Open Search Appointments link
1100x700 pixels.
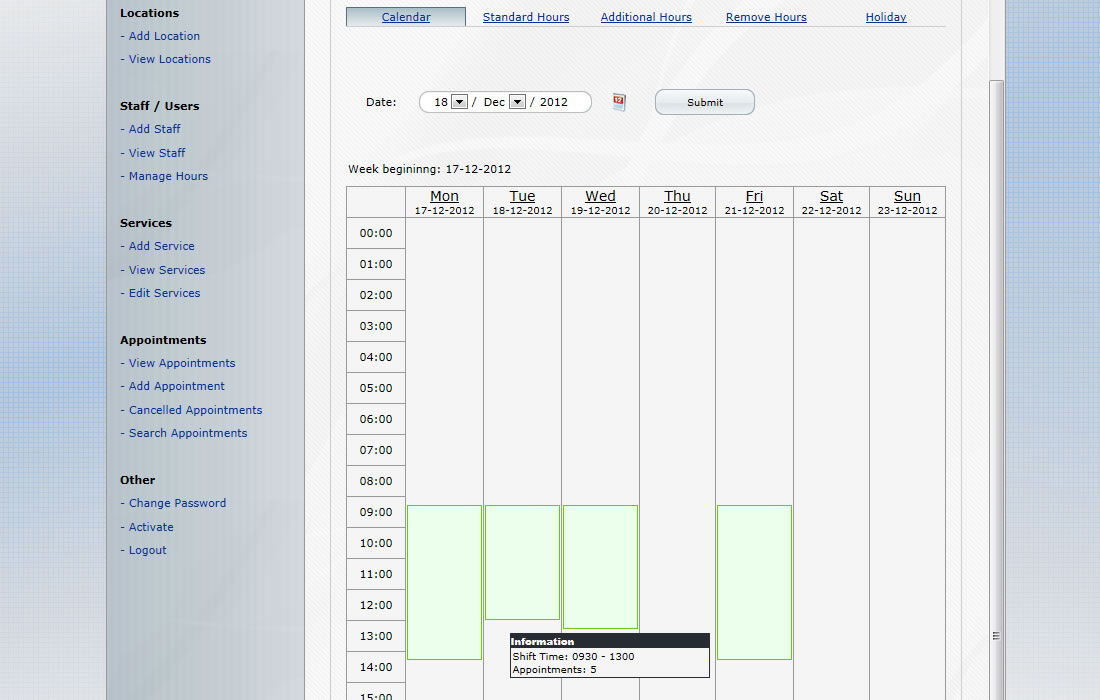tap(188, 433)
